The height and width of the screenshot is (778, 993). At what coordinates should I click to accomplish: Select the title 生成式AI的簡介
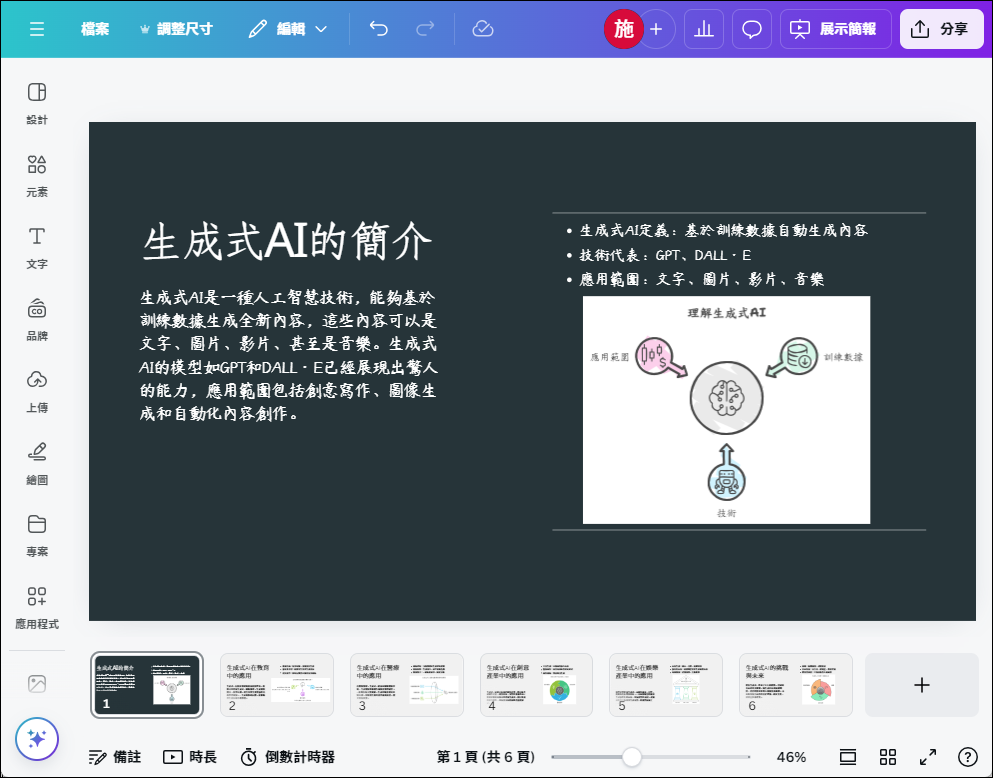[287, 242]
